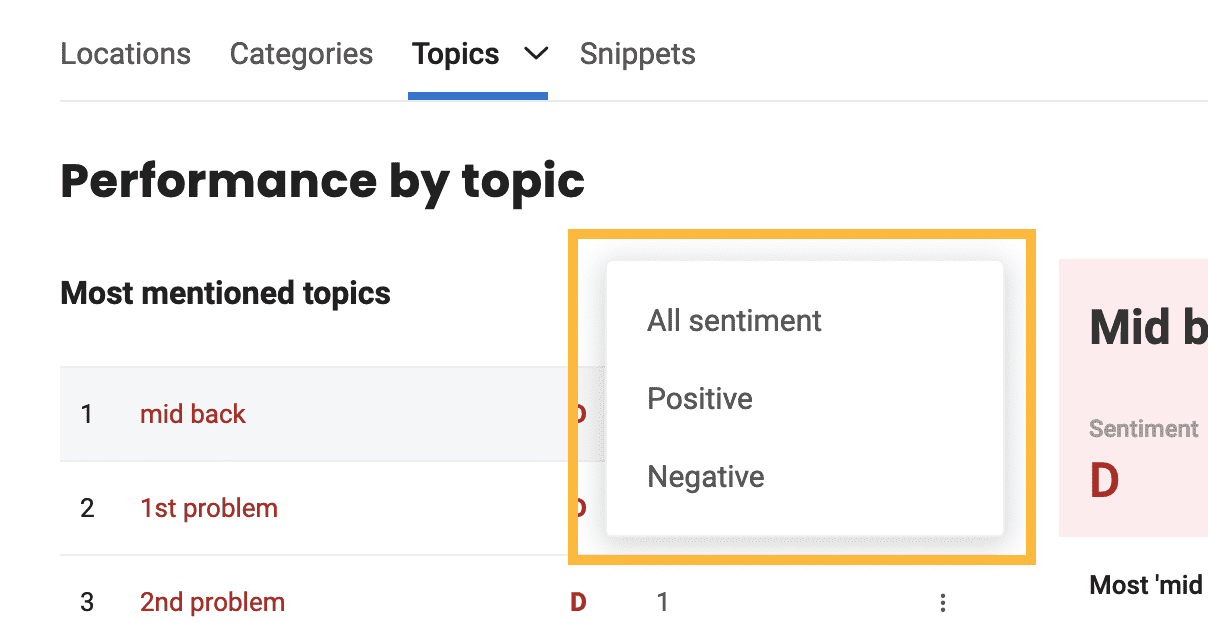Image resolution: width=1208 pixels, height=622 pixels.
Task: Select rank number 2 of 1st problem row
Action: 87,508
